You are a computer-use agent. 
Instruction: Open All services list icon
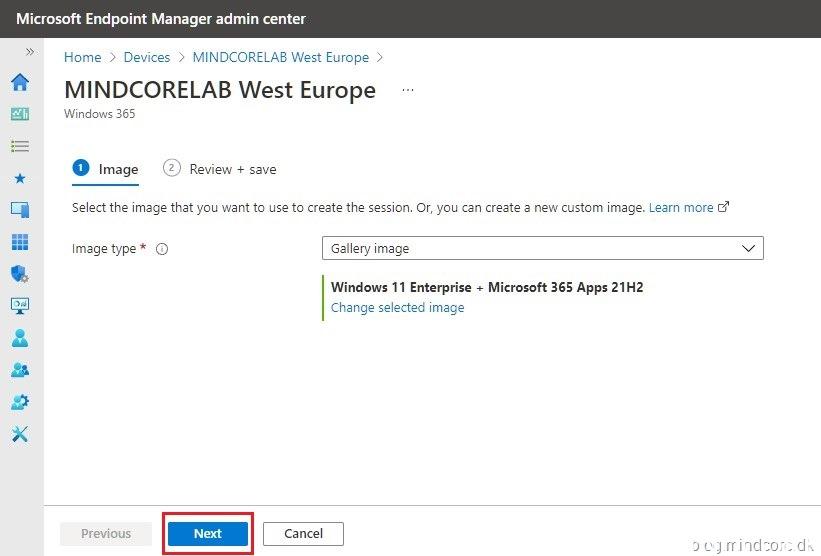click(x=20, y=146)
